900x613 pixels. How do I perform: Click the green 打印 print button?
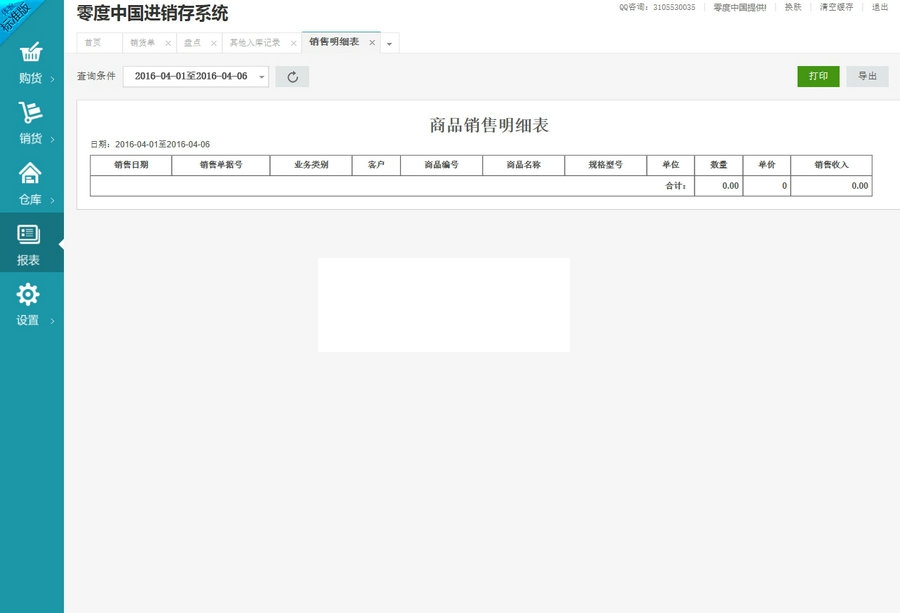click(x=818, y=76)
